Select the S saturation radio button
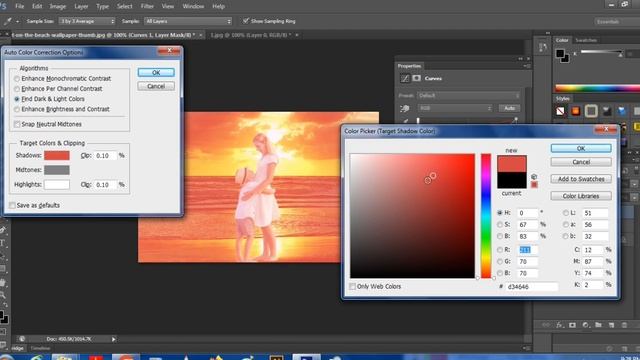The image size is (640, 360). click(500, 224)
